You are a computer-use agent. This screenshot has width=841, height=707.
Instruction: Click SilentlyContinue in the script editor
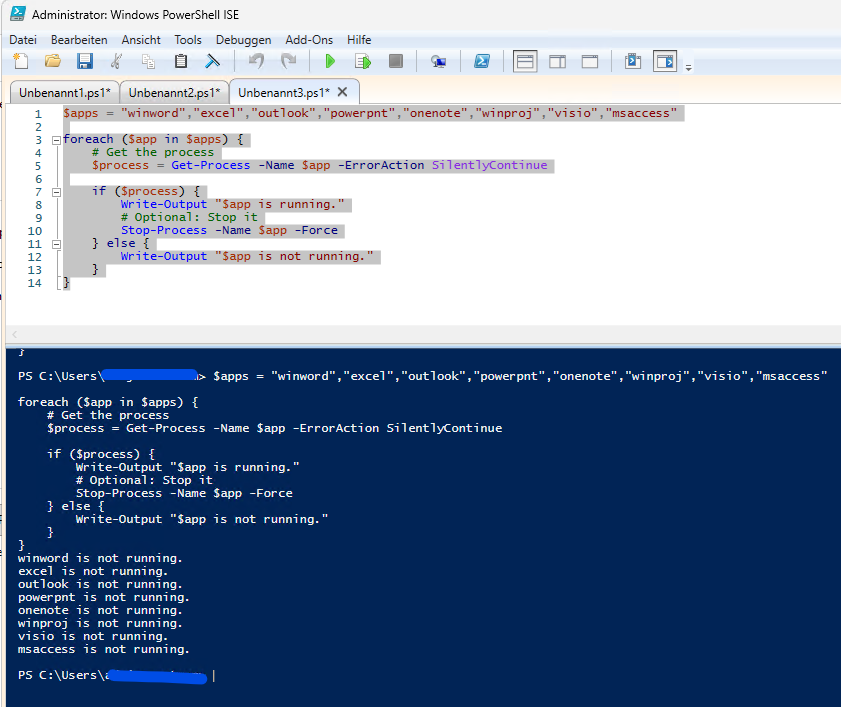coord(490,165)
